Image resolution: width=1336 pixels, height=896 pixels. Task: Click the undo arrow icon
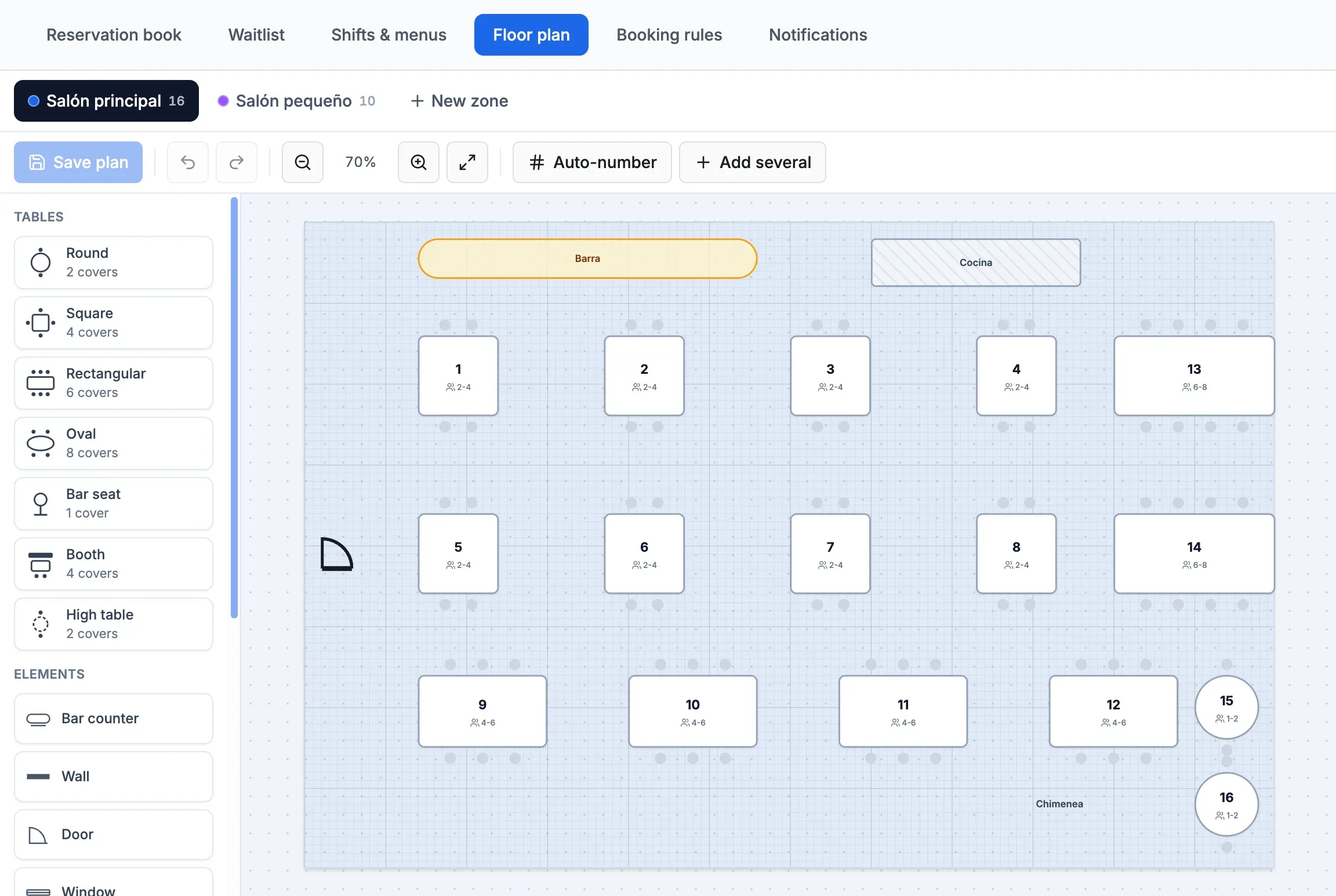pyautogui.click(x=188, y=162)
